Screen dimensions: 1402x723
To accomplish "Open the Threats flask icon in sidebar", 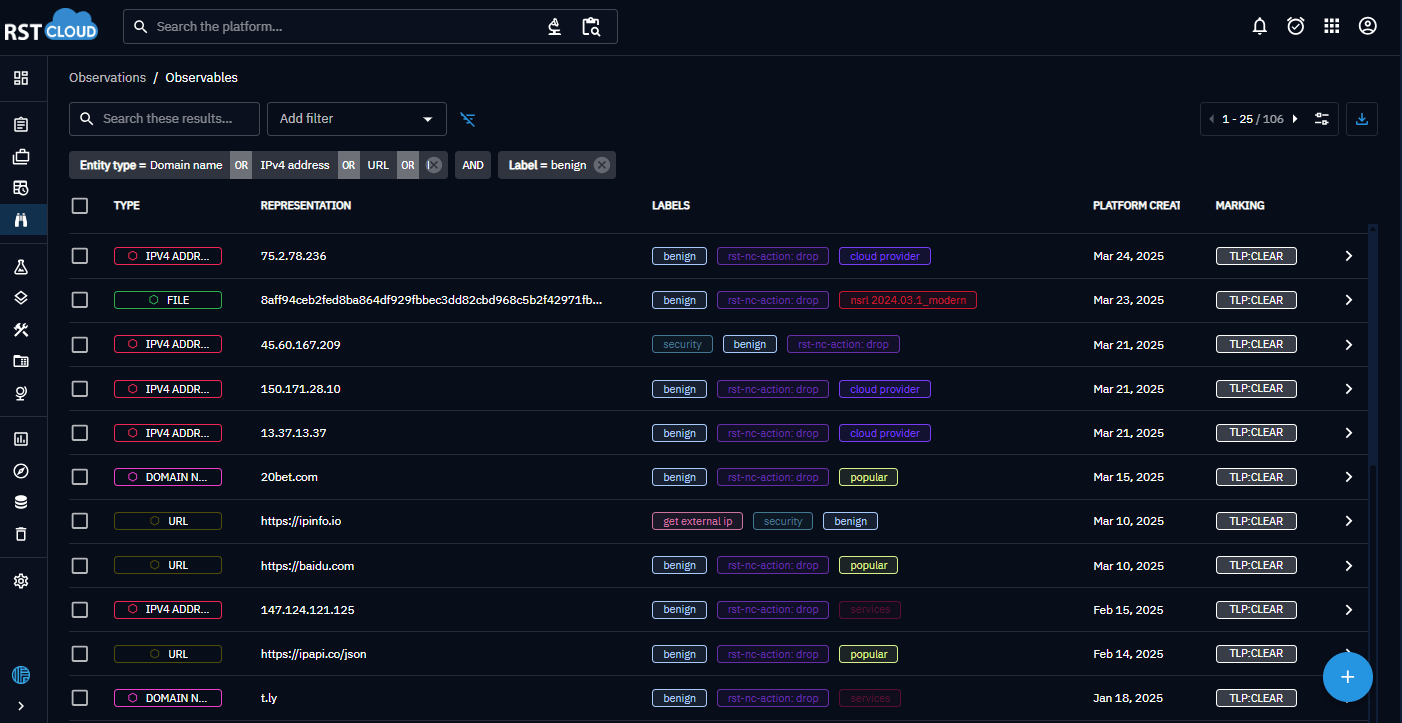I will tap(21, 267).
